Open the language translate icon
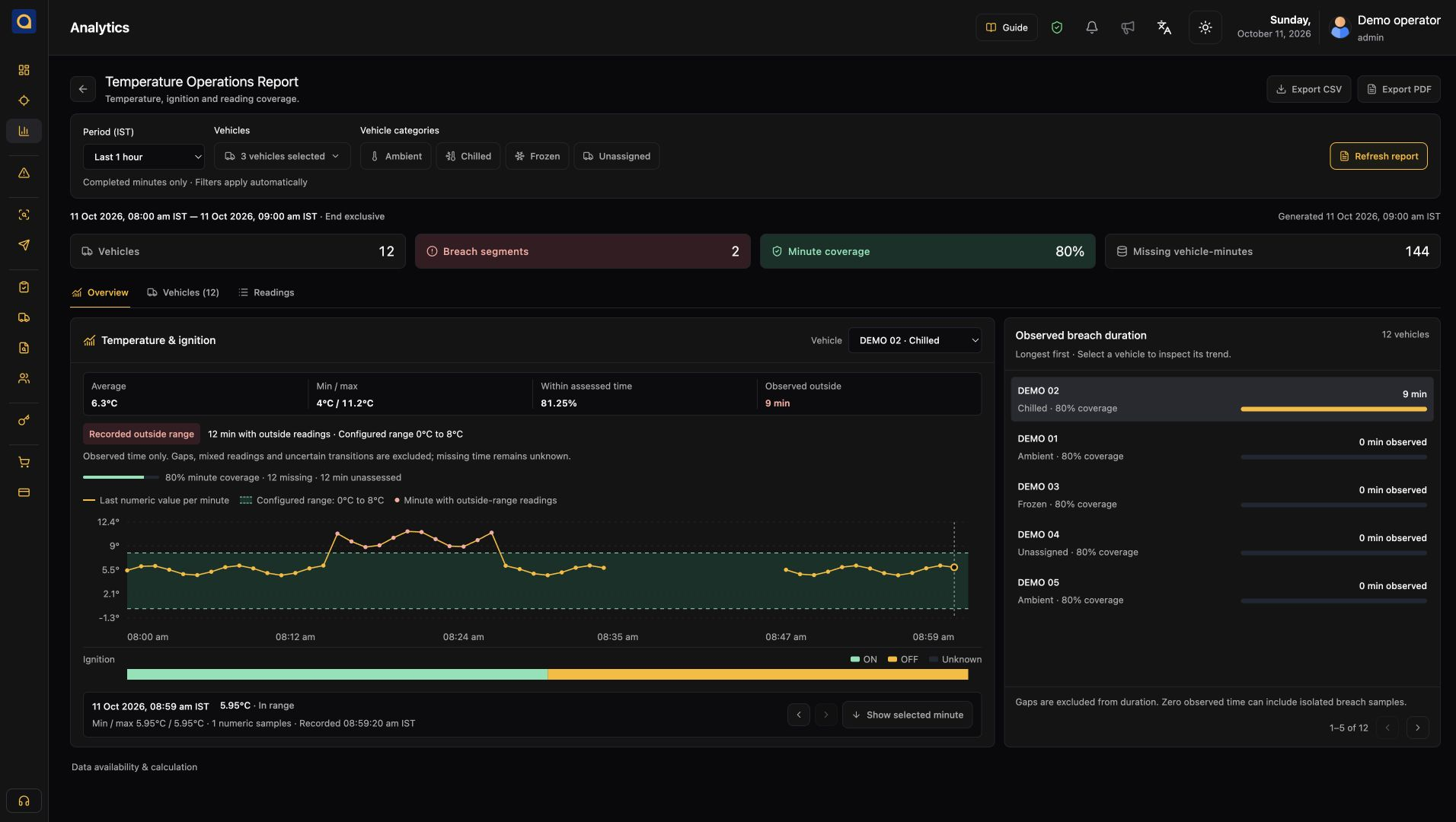Screen dimensions: 1456x822 click(x=1164, y=27)
